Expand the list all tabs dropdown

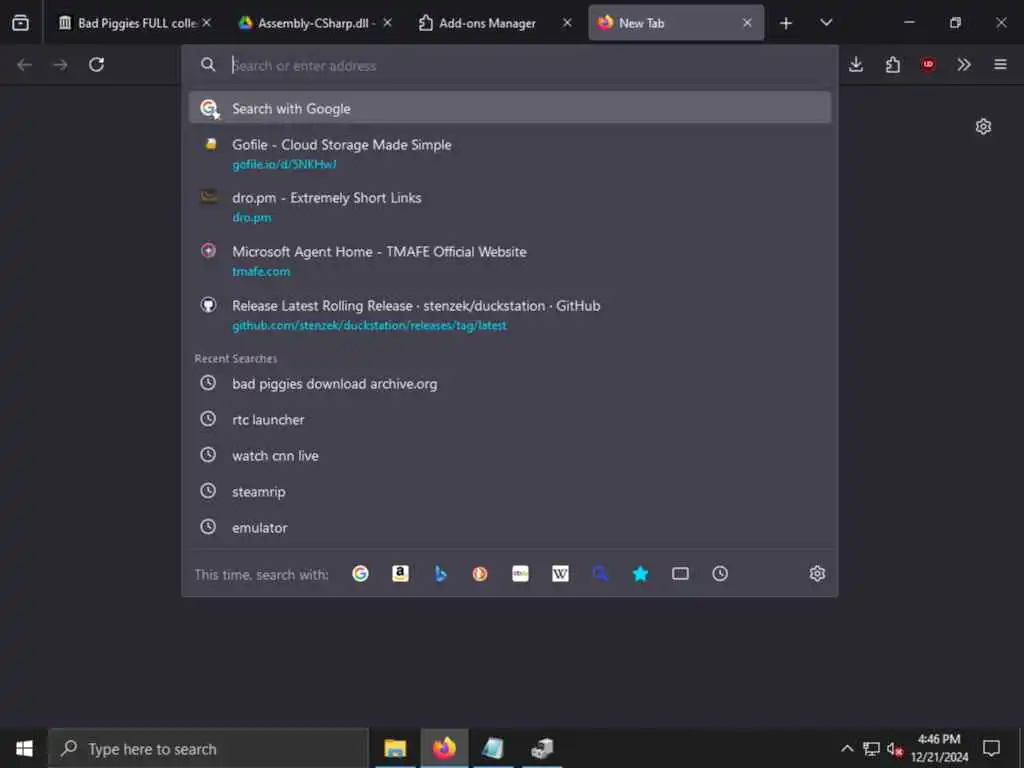click(826, 23)
